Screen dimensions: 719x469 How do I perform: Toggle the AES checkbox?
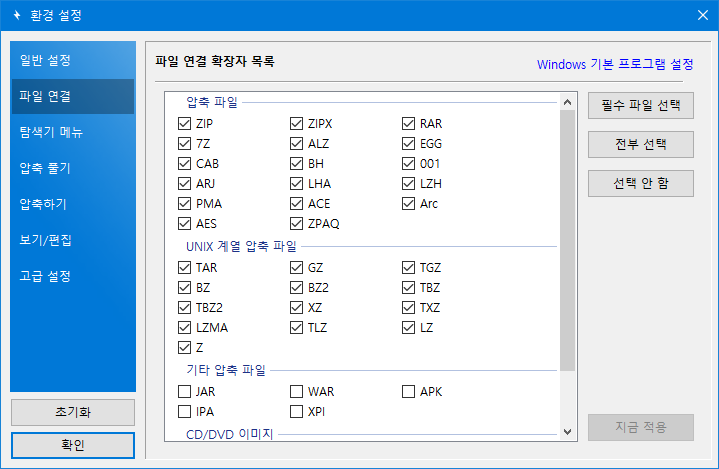[184, 223]
